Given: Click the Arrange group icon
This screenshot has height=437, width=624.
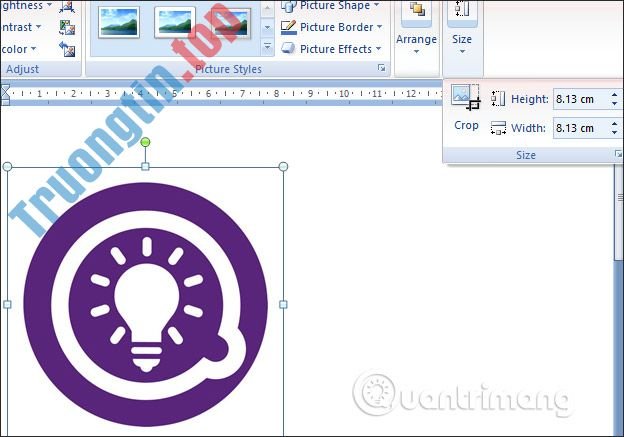Looking at the screenshot, I should click(x=416, y=10).
